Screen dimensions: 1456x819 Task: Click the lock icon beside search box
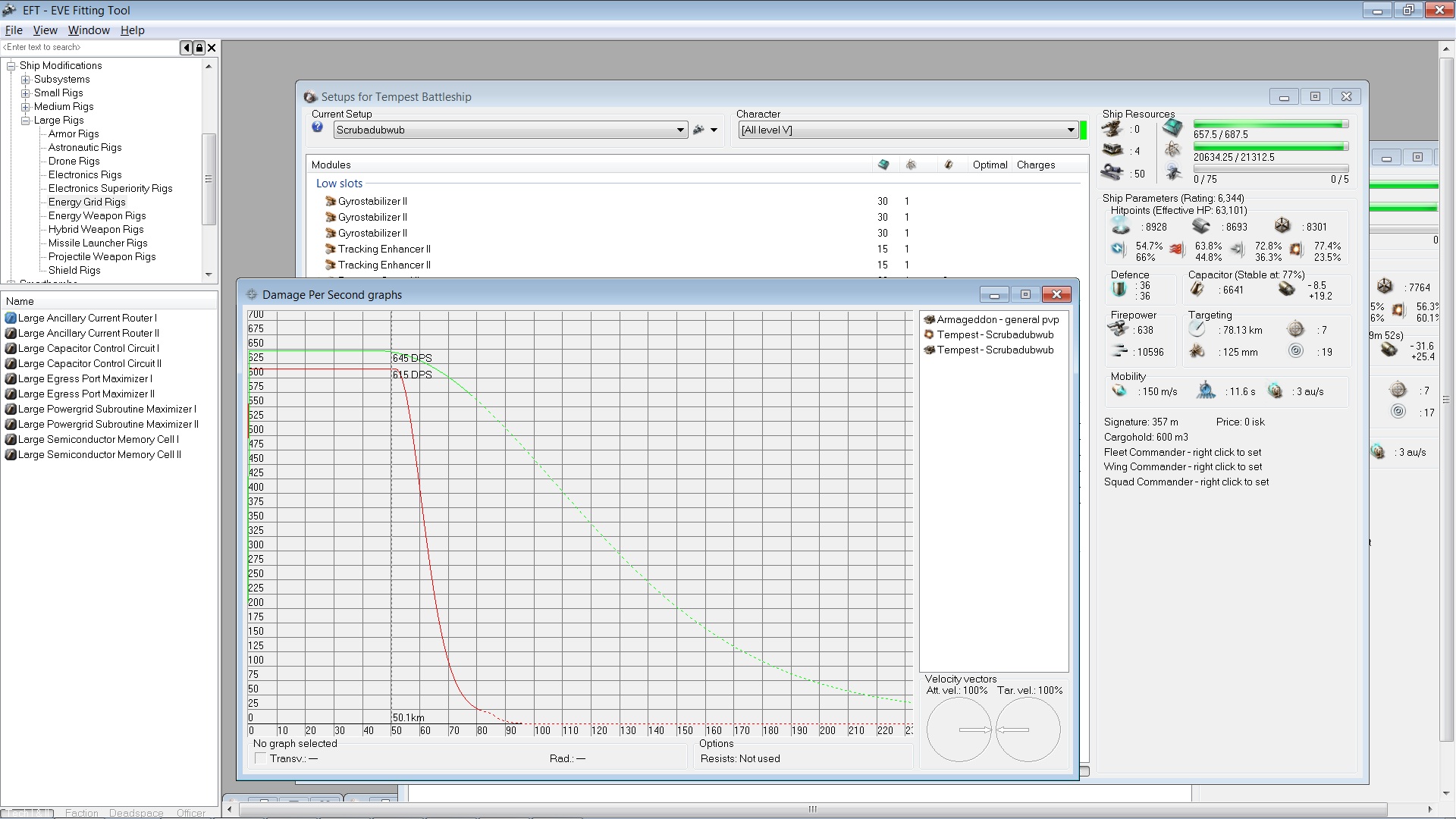[199, 48]
